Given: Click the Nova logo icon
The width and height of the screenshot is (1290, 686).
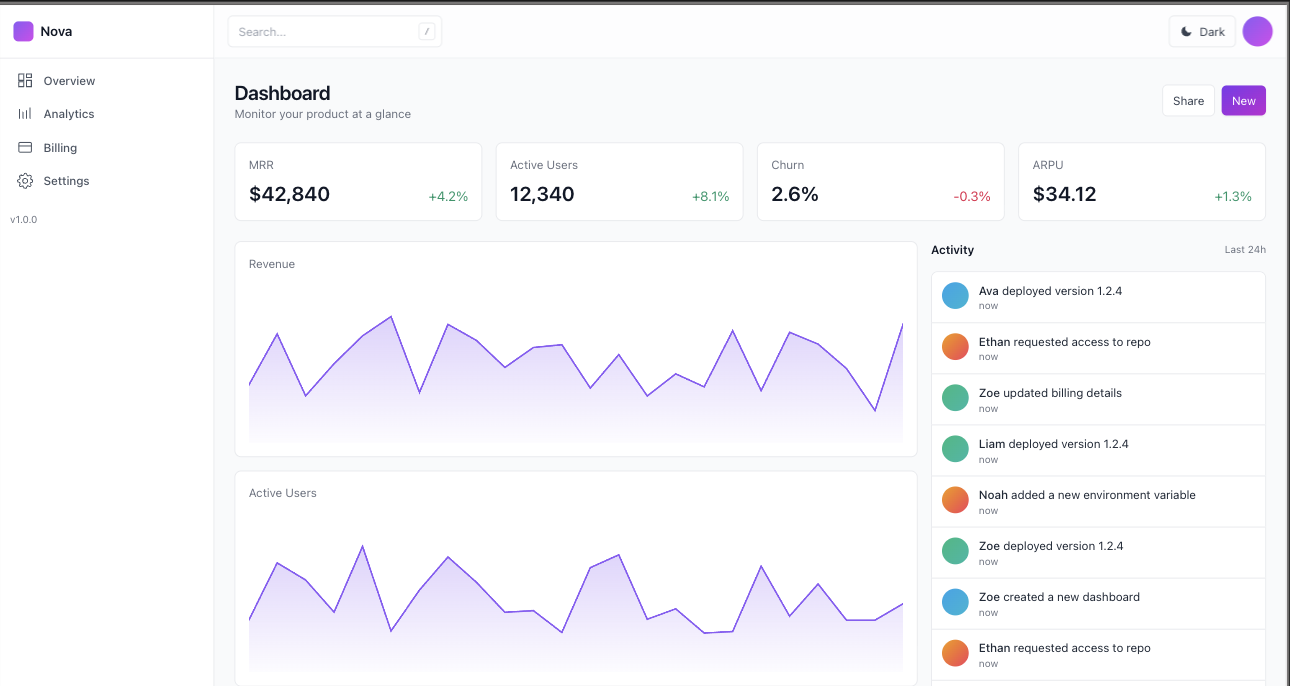Looking at the screenshot, I should [23, 31].
